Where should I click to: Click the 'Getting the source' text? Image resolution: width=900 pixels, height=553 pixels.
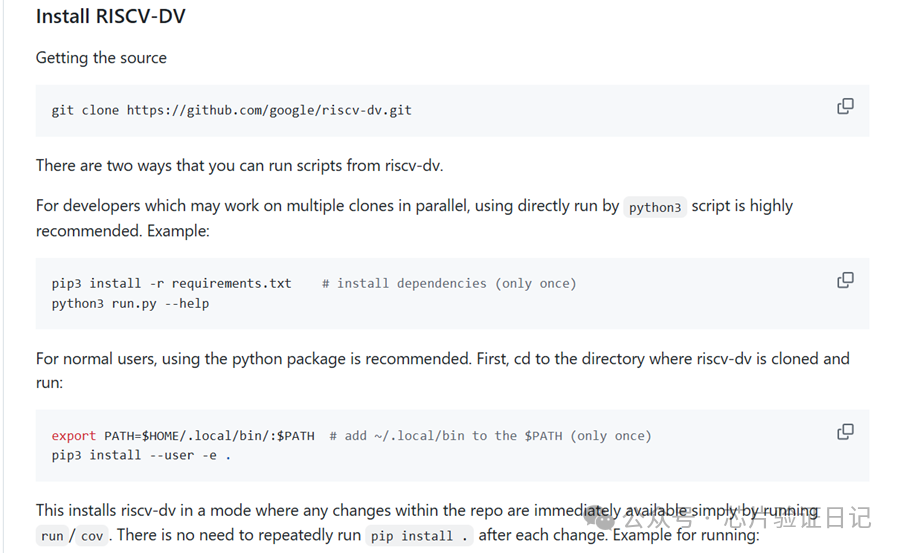[x=101, y=58]
